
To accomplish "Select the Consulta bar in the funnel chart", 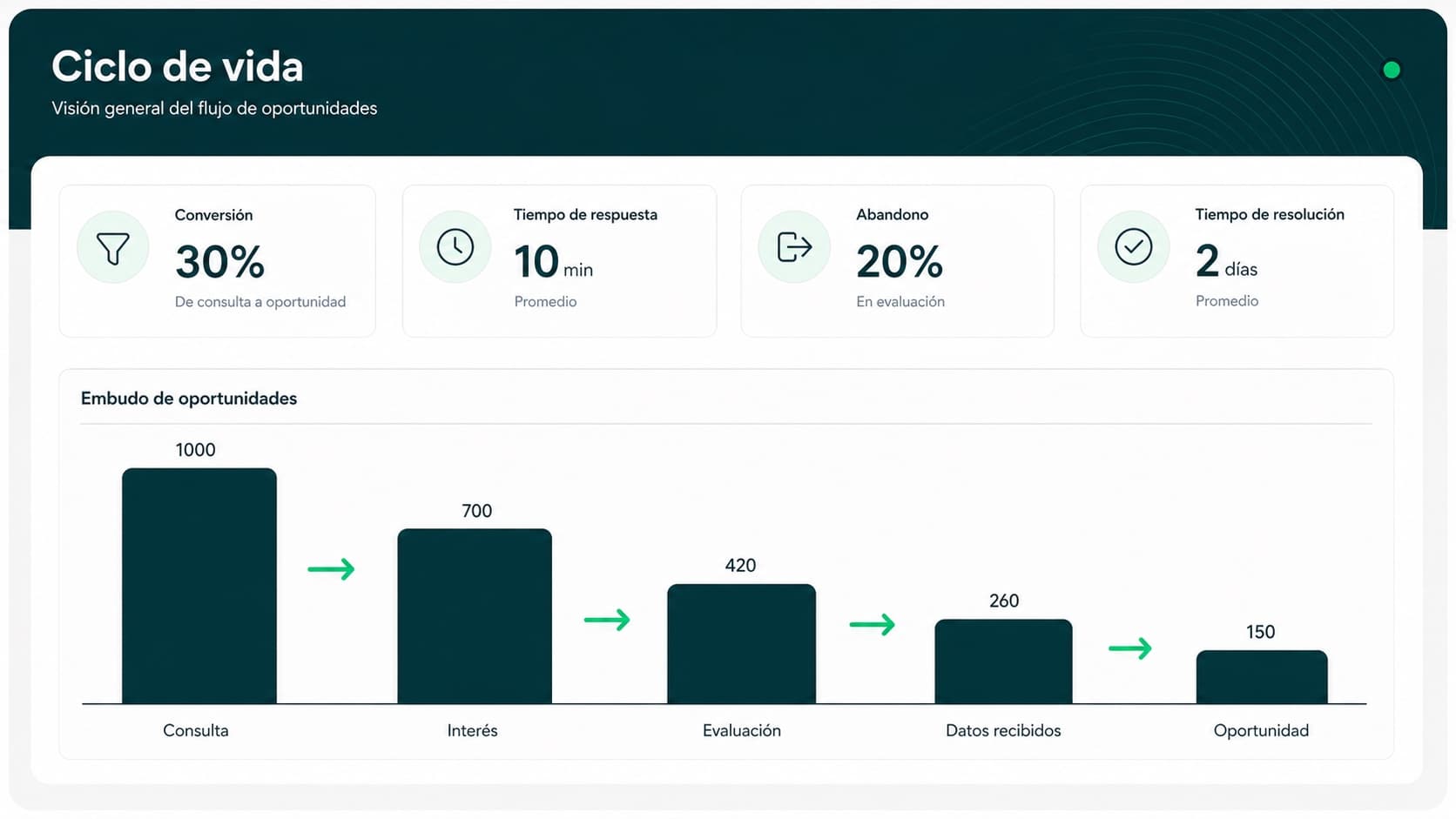I will (199, 586).
